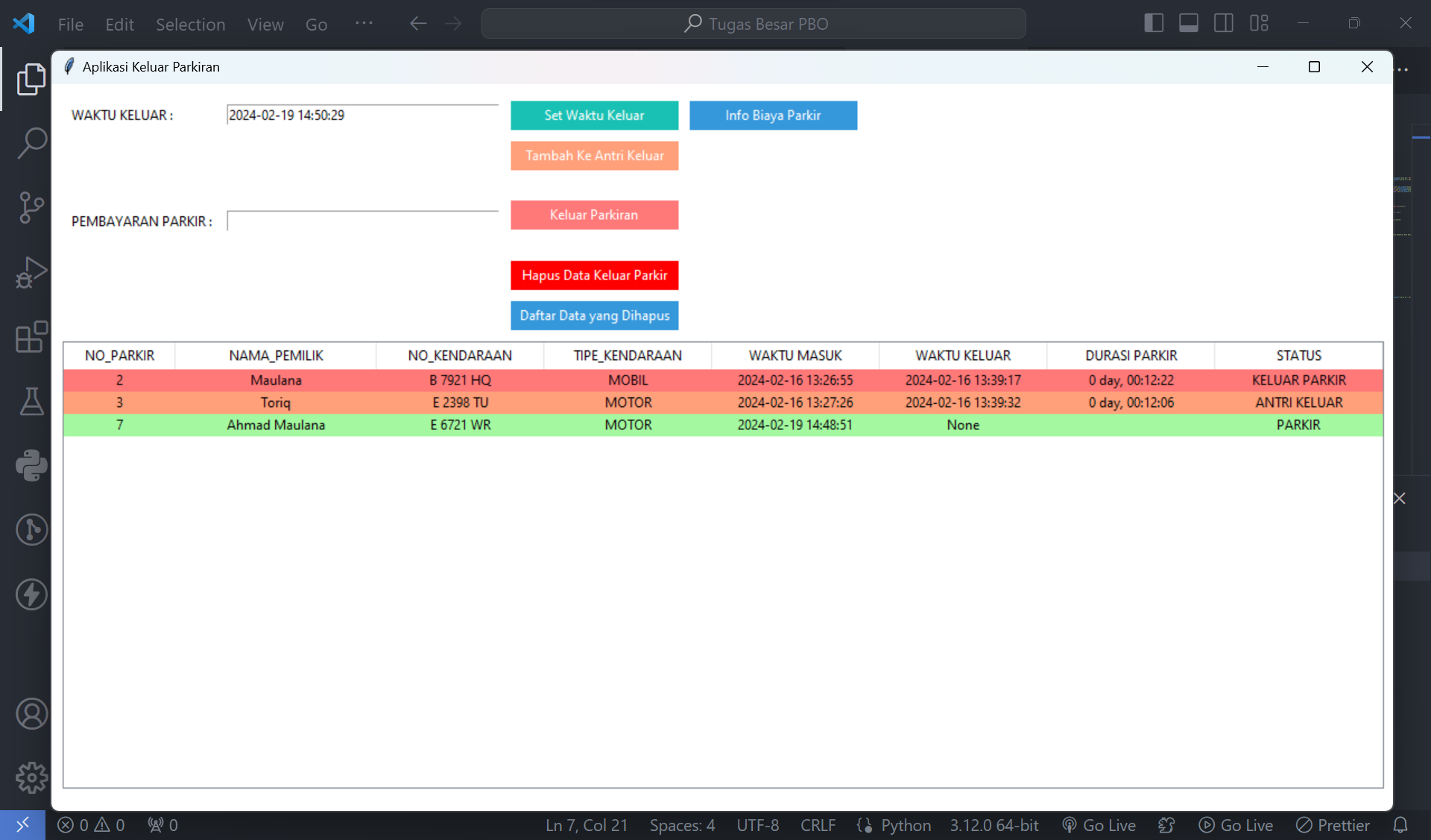Open the Manage gear icon
Viewport: 1431px width, 840px height.
31,778
